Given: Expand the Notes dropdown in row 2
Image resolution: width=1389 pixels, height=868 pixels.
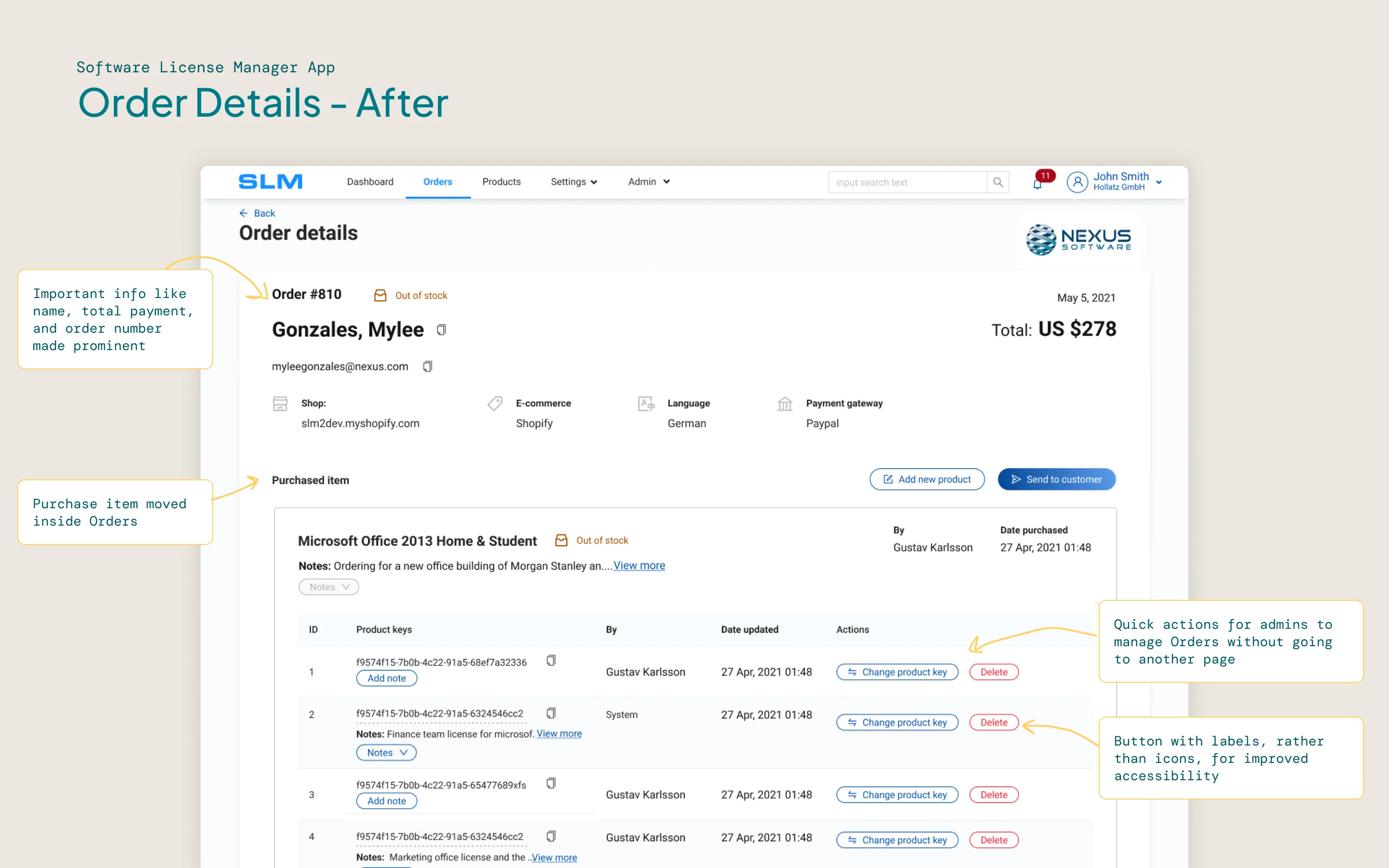Looking at the screenshot, I should coord(386,753).
